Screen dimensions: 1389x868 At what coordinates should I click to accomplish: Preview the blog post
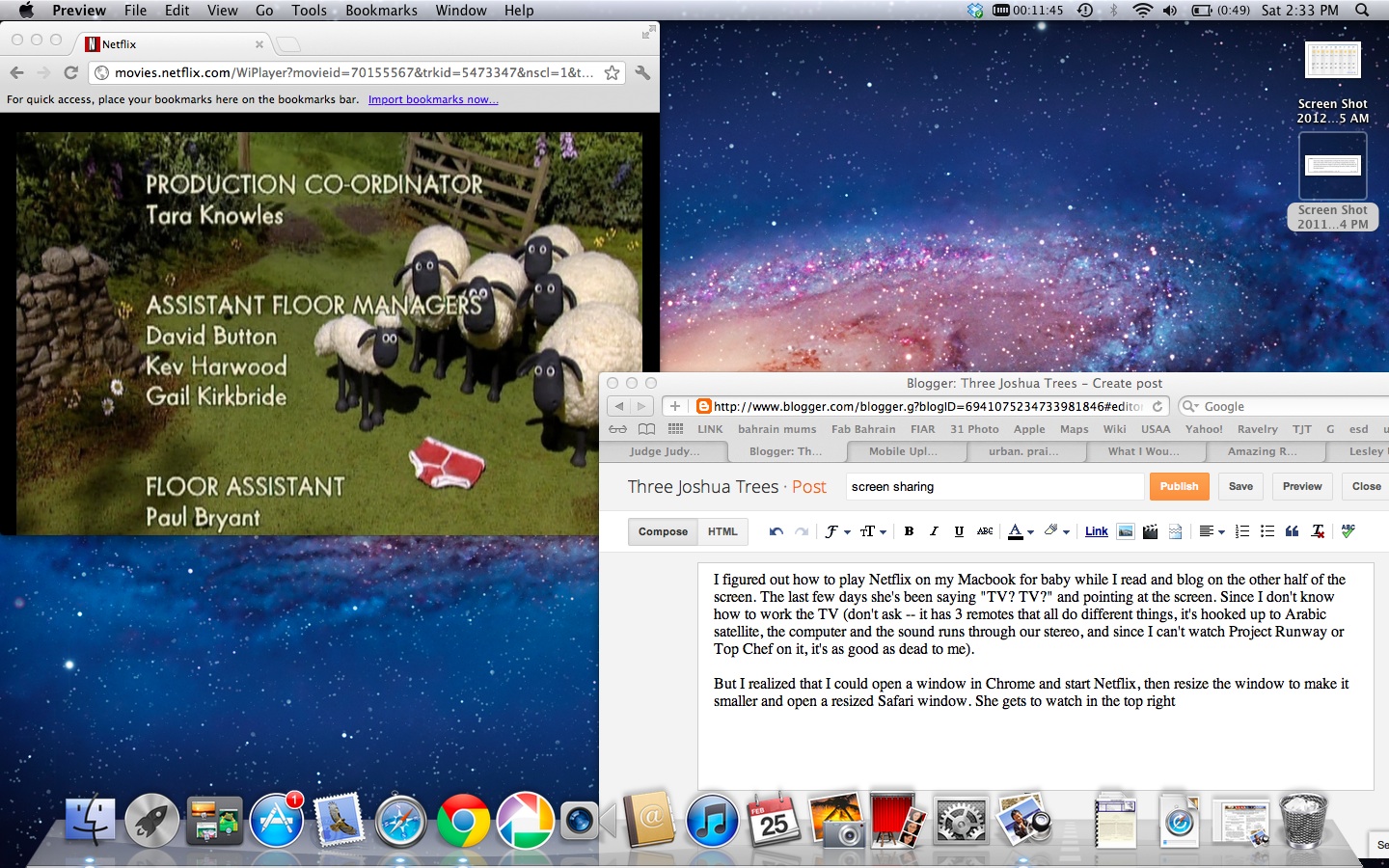coord(1302,486)
